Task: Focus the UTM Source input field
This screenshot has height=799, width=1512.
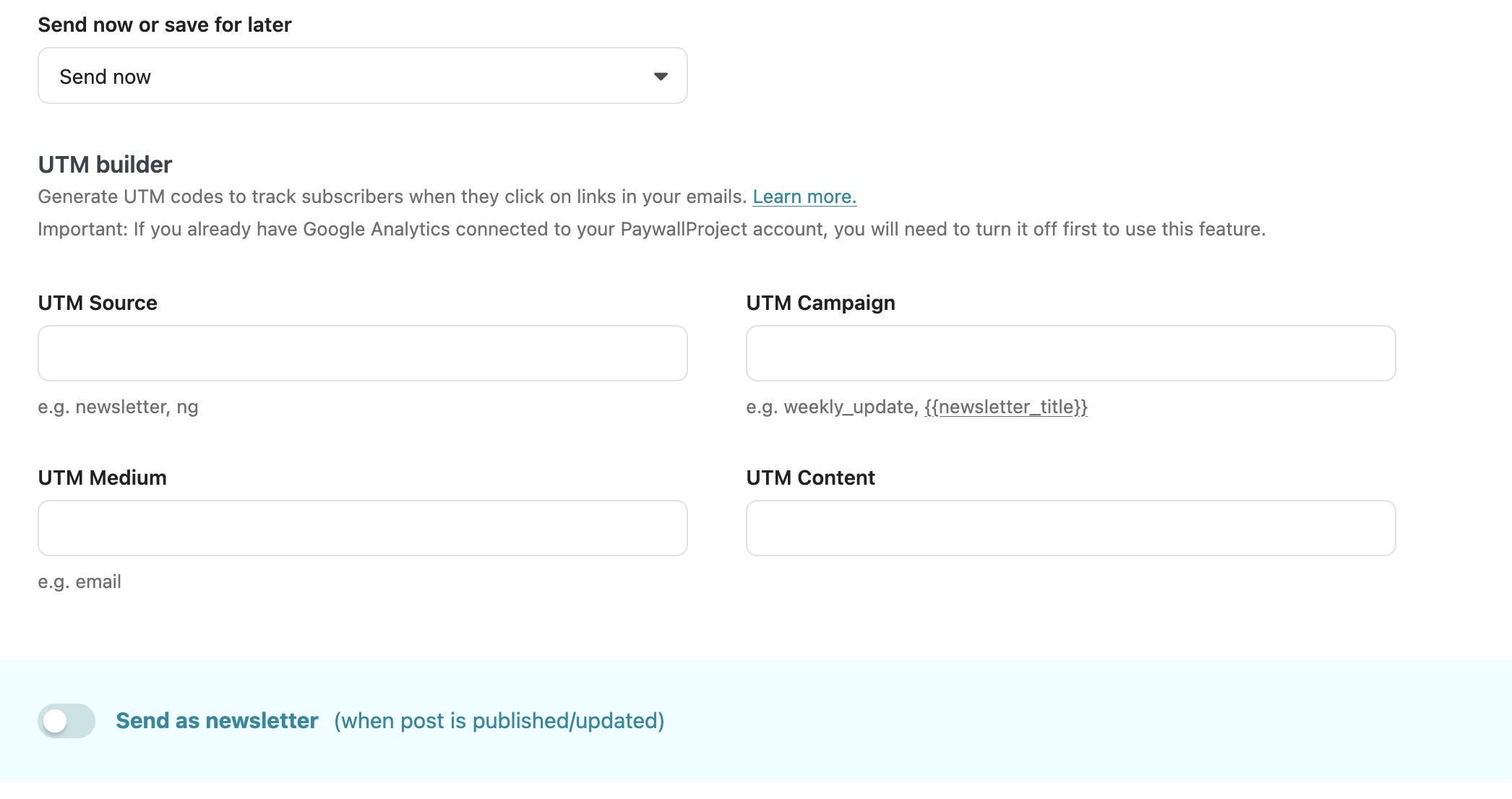Action: [x=361, y=353]
